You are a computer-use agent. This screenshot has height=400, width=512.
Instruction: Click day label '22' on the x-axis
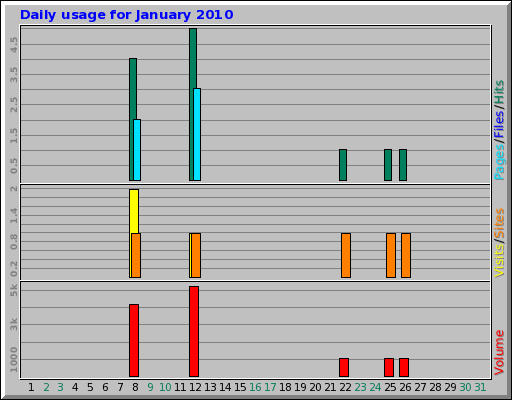[345, 387]
